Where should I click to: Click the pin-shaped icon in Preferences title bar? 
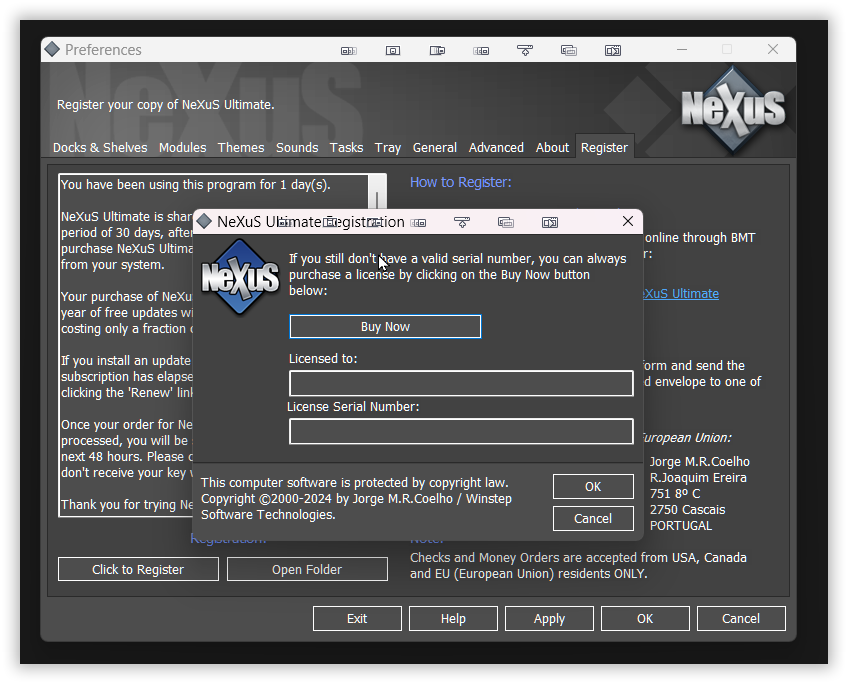(525, 50)
